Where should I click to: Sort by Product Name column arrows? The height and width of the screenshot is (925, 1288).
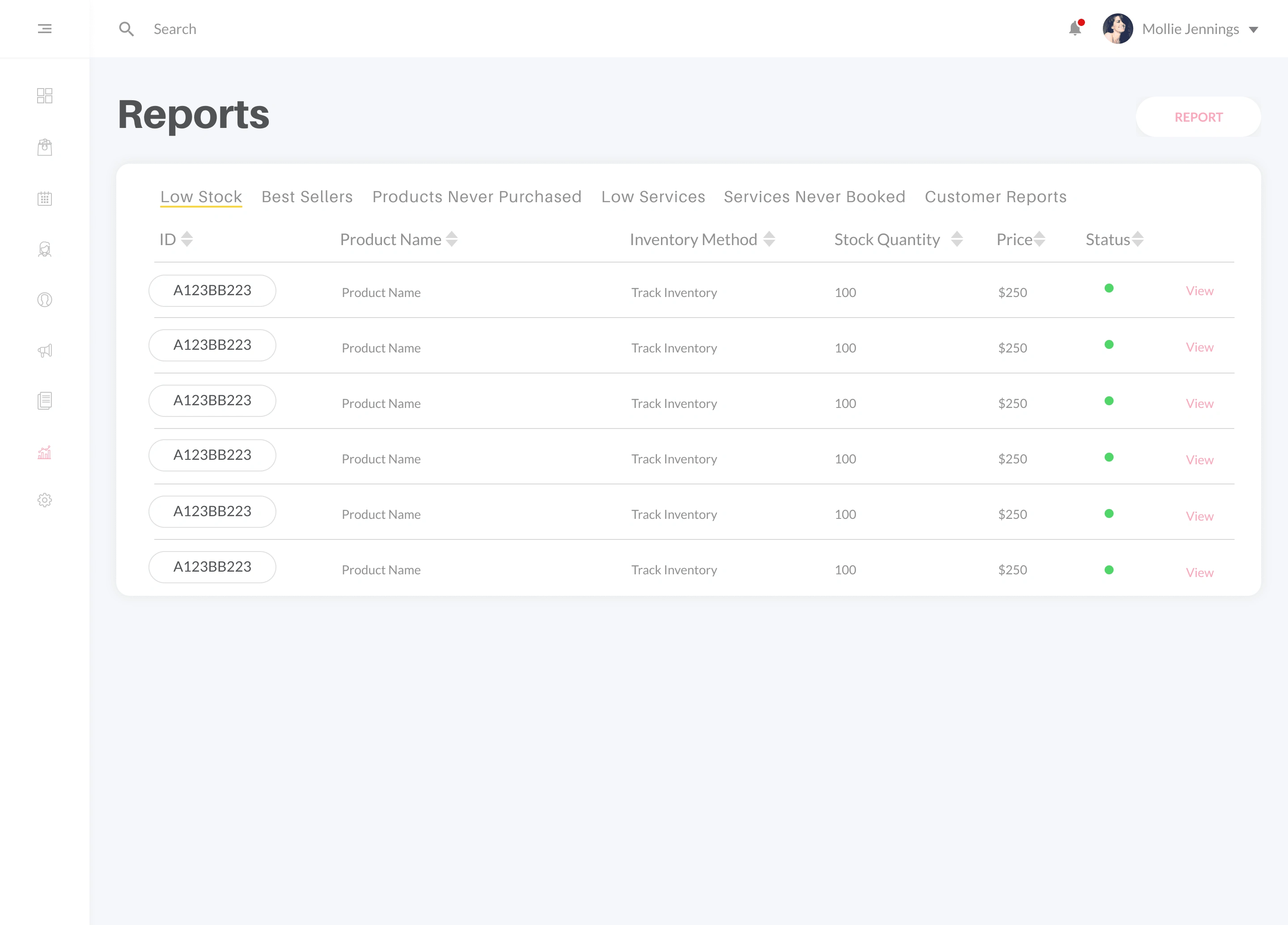[x=452, y=239]
